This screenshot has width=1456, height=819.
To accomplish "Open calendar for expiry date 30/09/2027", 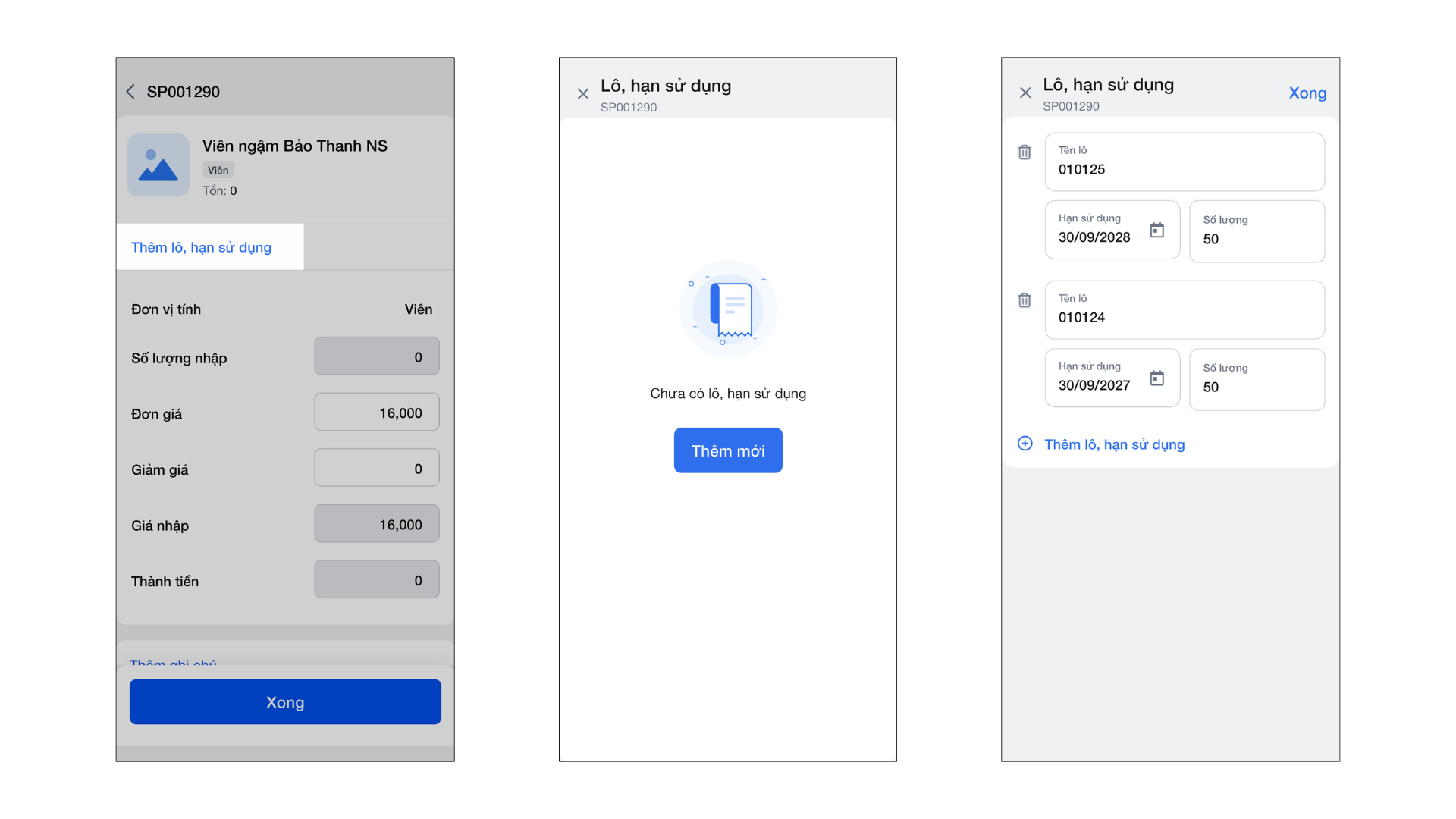I will coord(1156,378).
